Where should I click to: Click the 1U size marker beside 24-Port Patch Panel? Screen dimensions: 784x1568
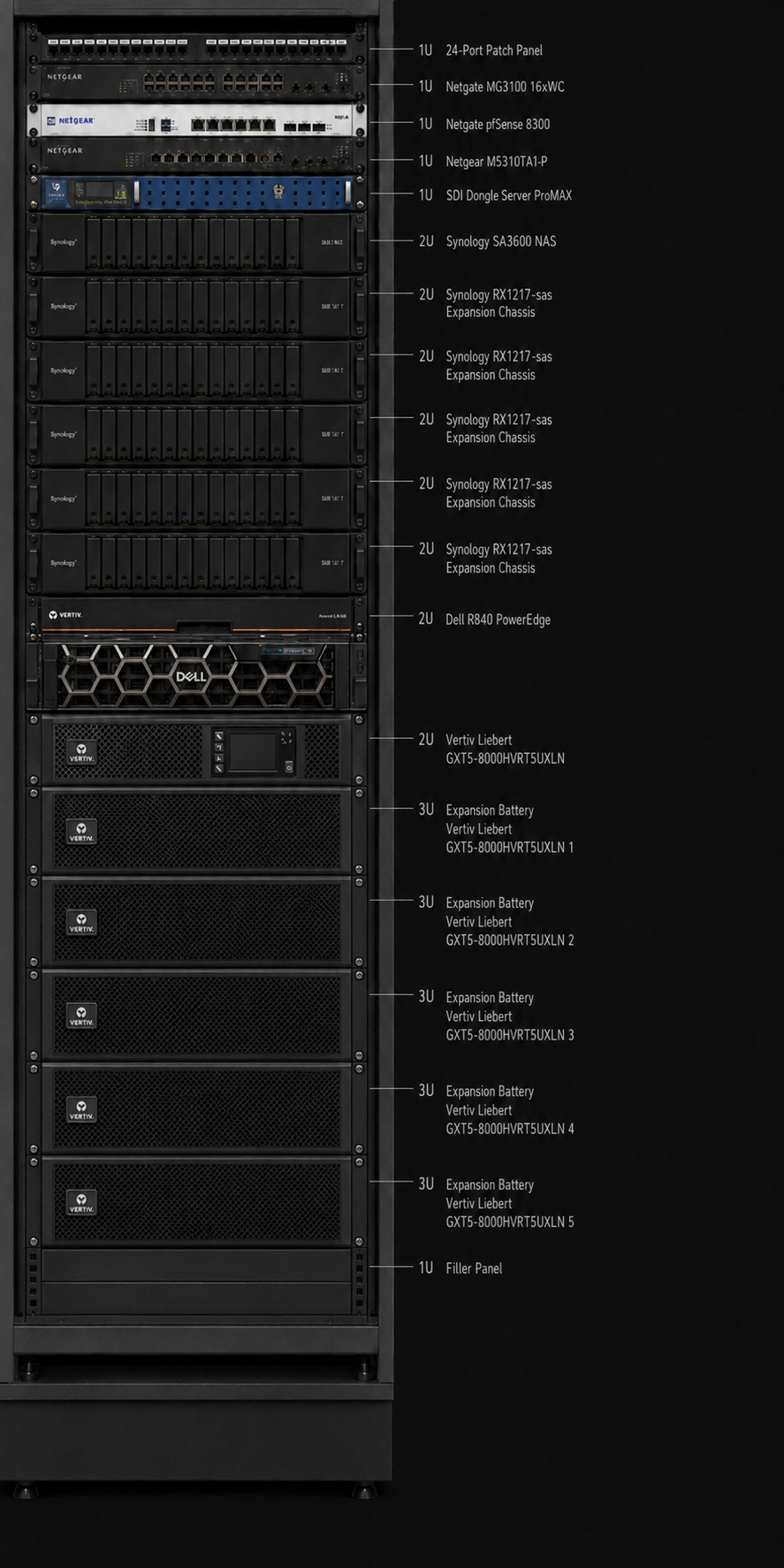coord(426,50)
